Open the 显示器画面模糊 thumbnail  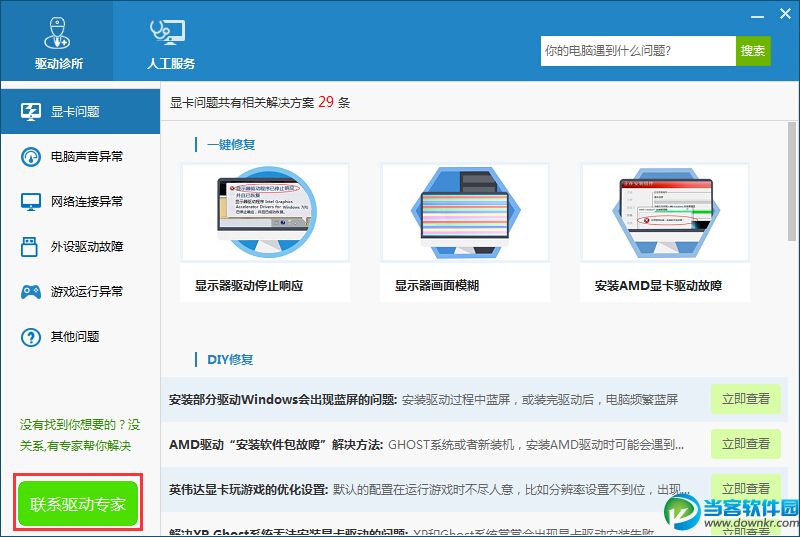click(465, 212)
